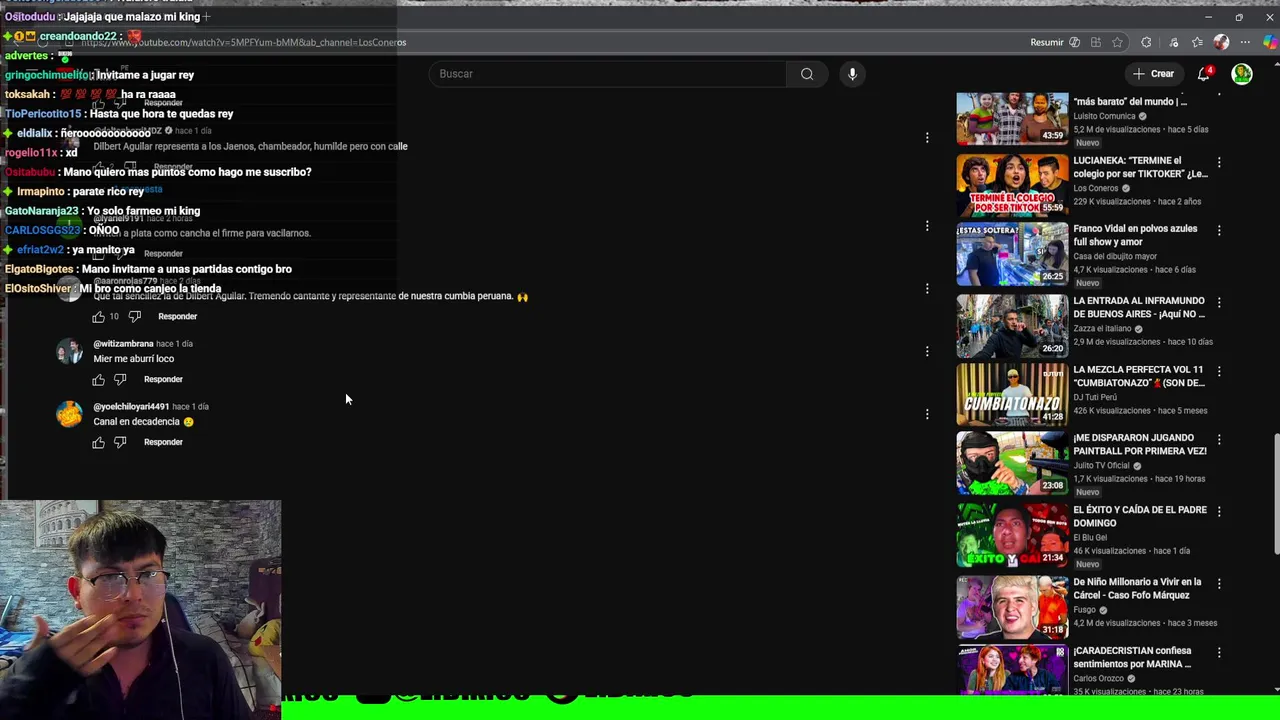Viewport: 1280px width, 720px height.
Task: Open @witizambrana's channel via username
Action: pyautogui.click(x=123, y=344)
